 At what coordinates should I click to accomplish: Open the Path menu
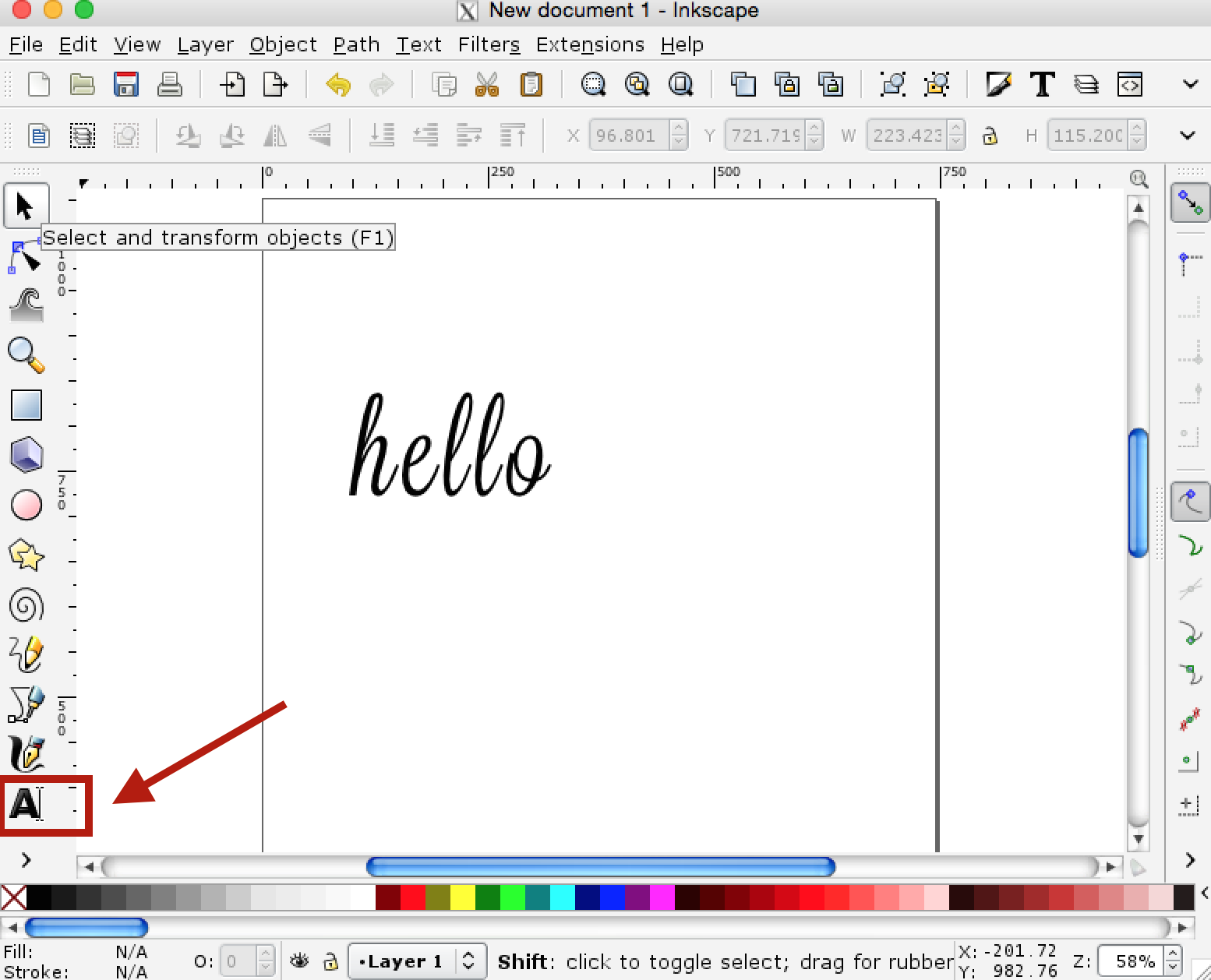pyautogui.click(x=356, y=45)
